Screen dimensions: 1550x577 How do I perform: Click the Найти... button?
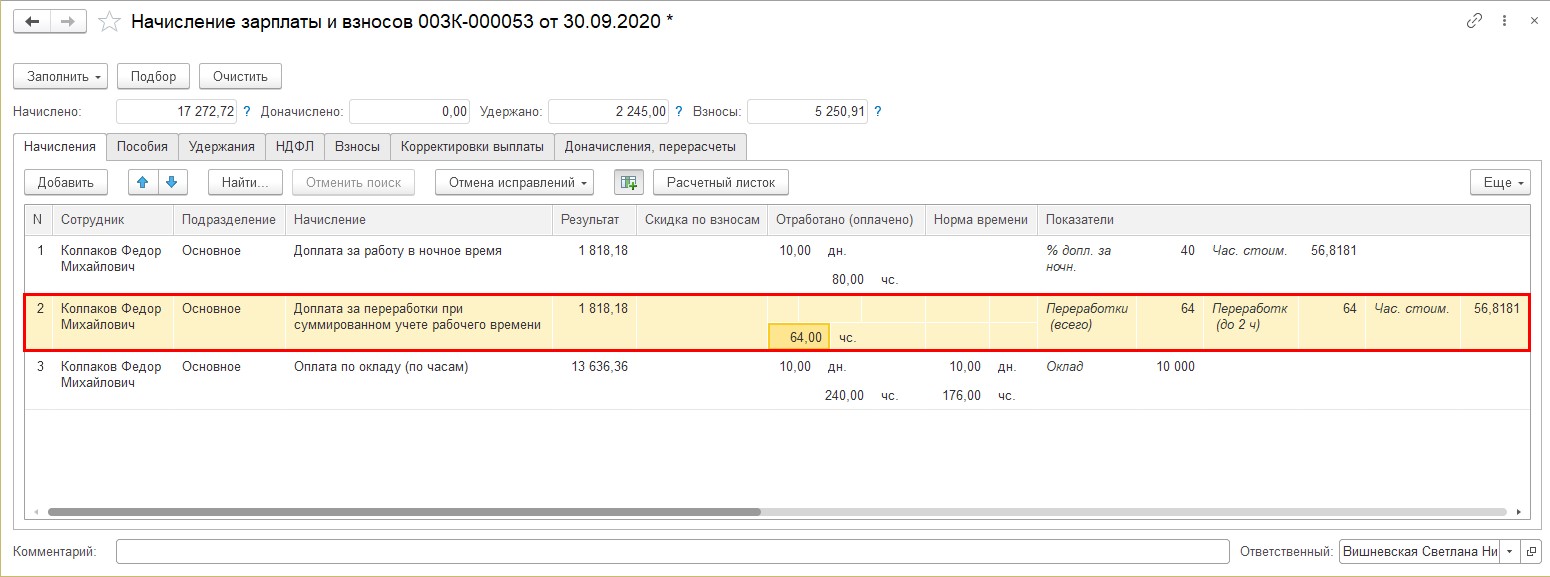(246, 182)
